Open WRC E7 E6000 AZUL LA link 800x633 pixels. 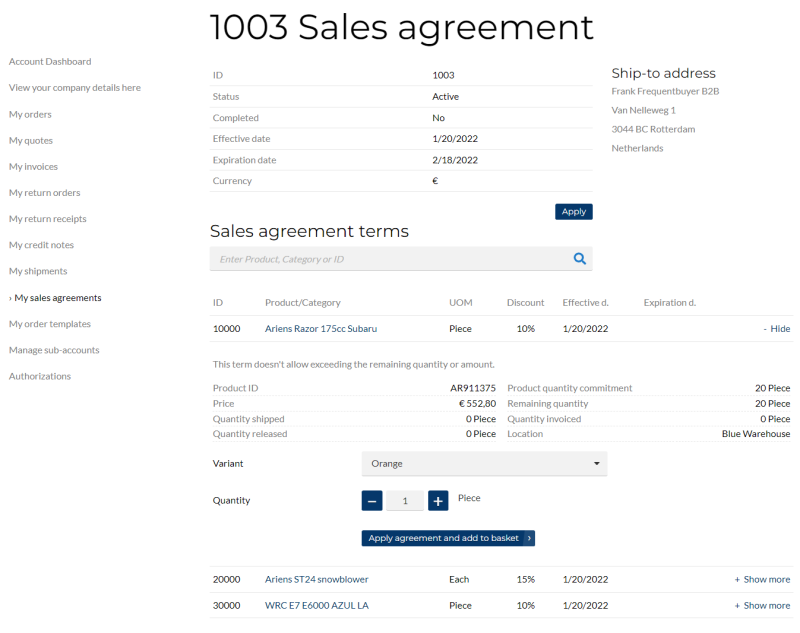click(316, 606)
